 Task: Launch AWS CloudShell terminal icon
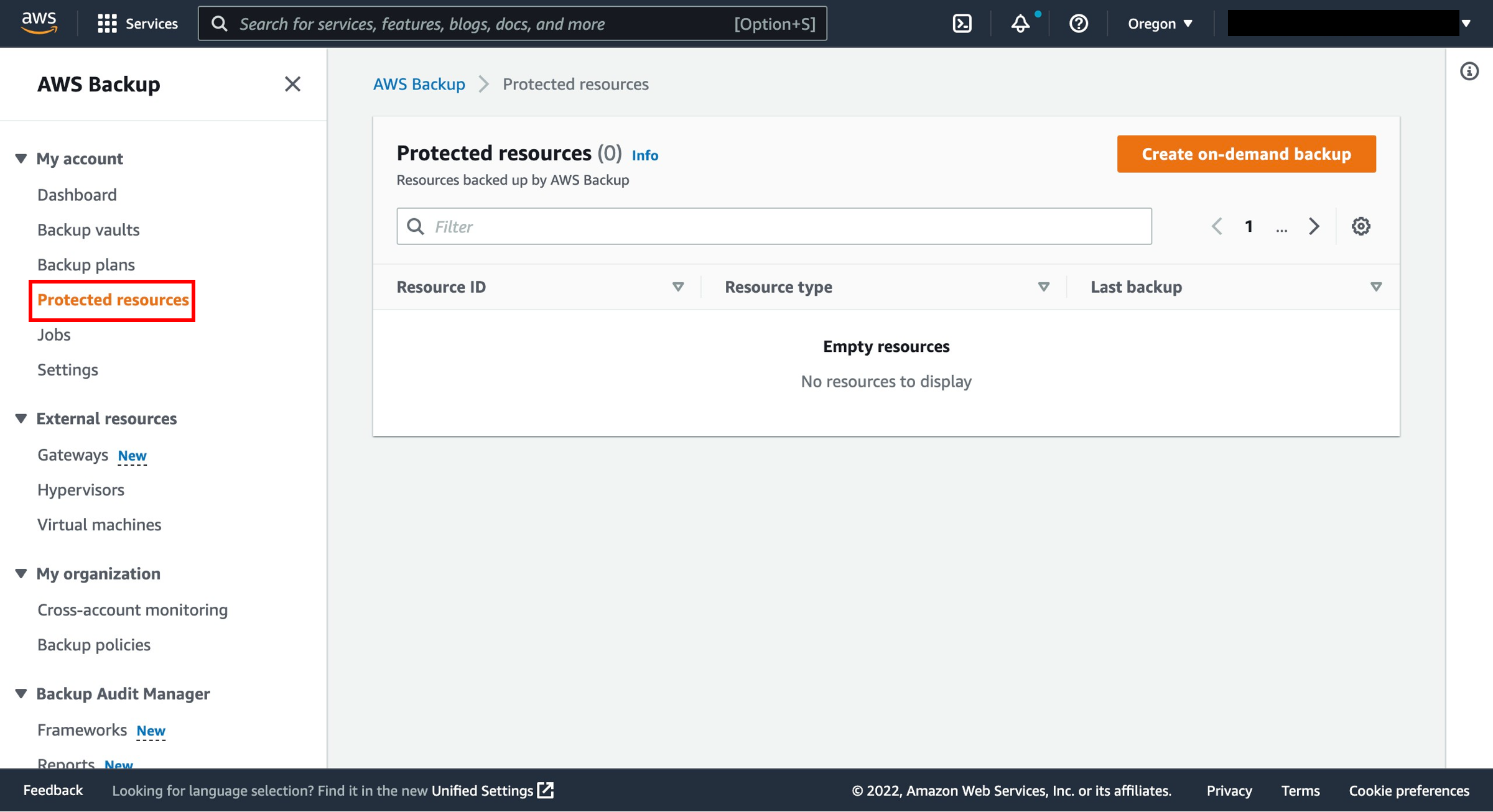click(x=962, y=24)
